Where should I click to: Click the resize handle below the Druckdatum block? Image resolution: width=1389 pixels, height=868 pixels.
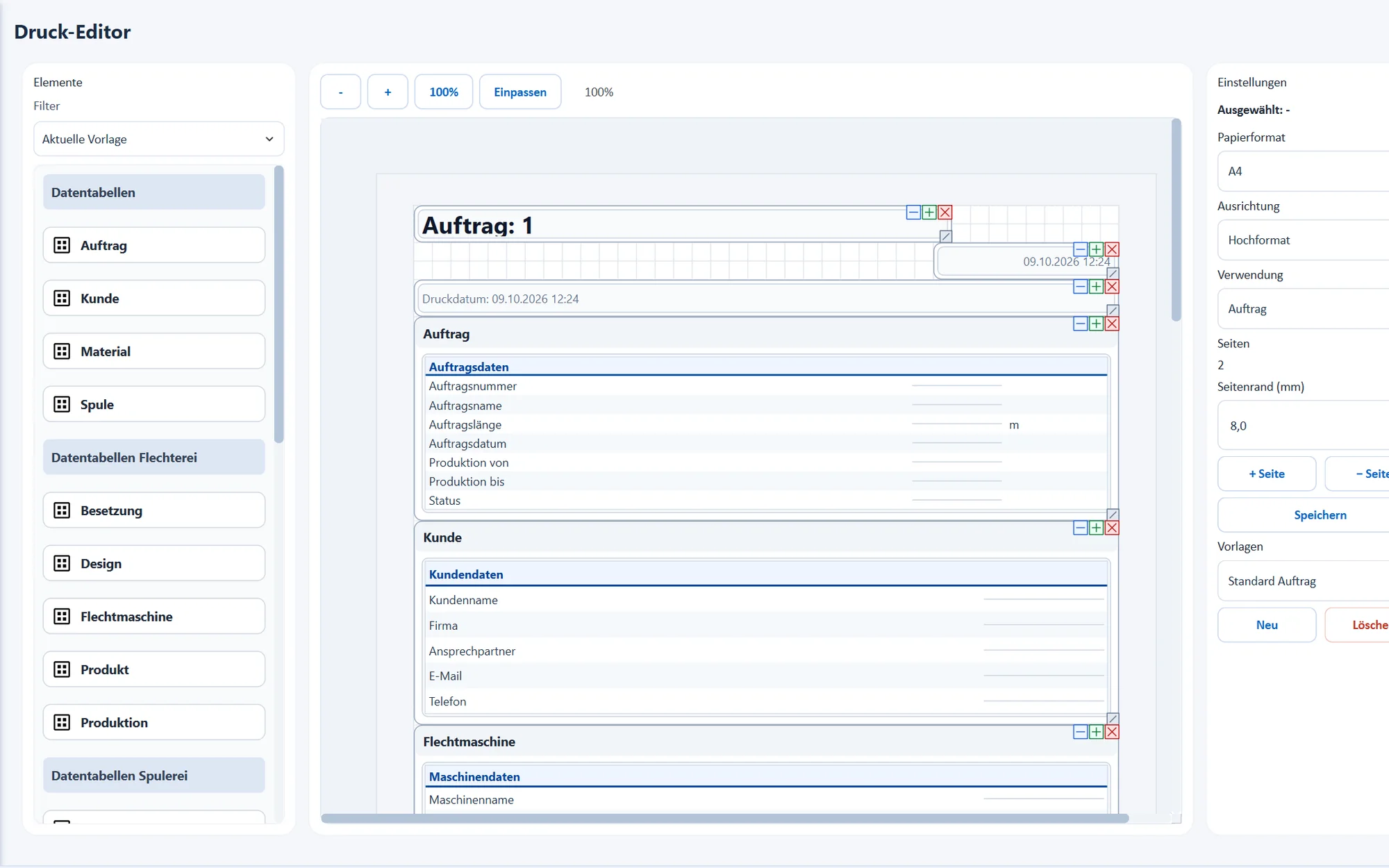pos(1113,310)
